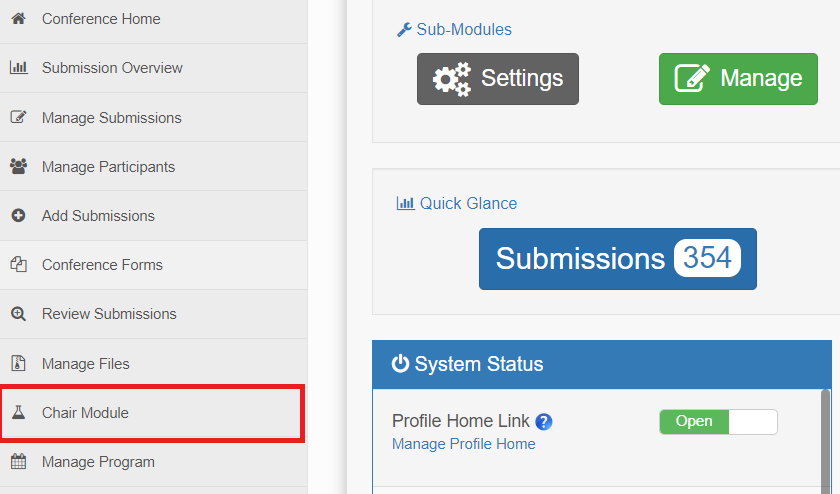This screenshot has width=840, height=494.
Task: Toggle the Profile Home Link Open switch
Action: click(718, 422)
